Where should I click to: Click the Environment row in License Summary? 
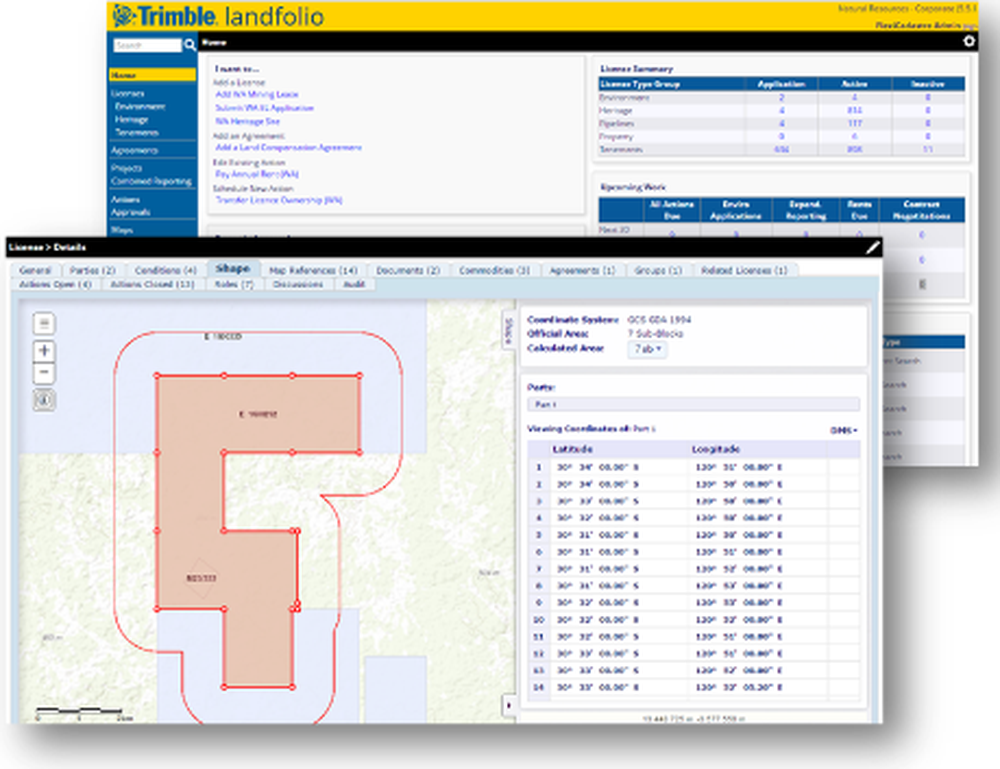click(x=781, y=98)
